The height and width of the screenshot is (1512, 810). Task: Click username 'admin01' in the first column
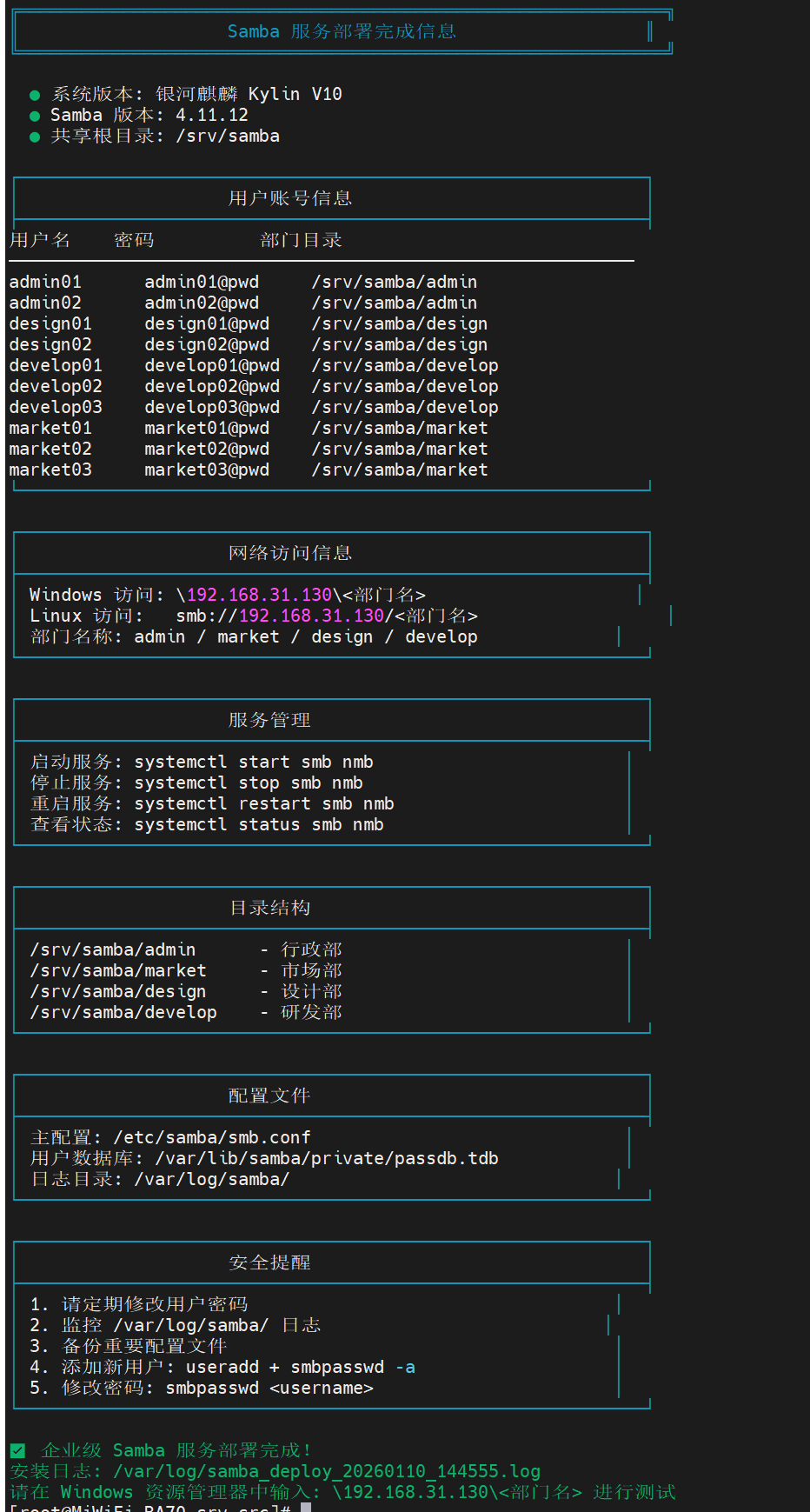(45, 282)
